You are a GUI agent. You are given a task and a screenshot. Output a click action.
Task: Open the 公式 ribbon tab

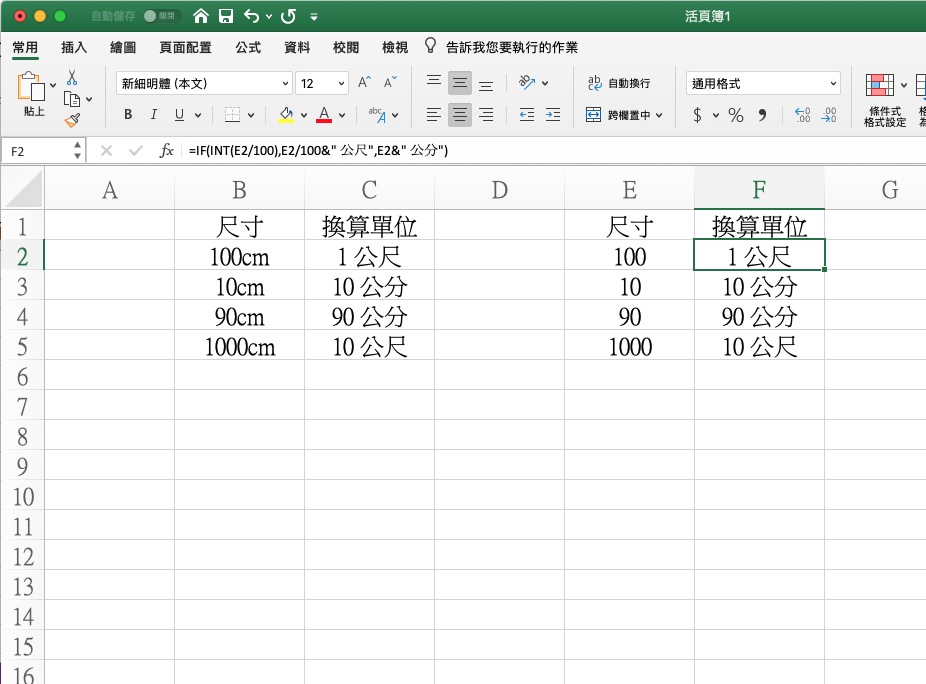point(248,47)
